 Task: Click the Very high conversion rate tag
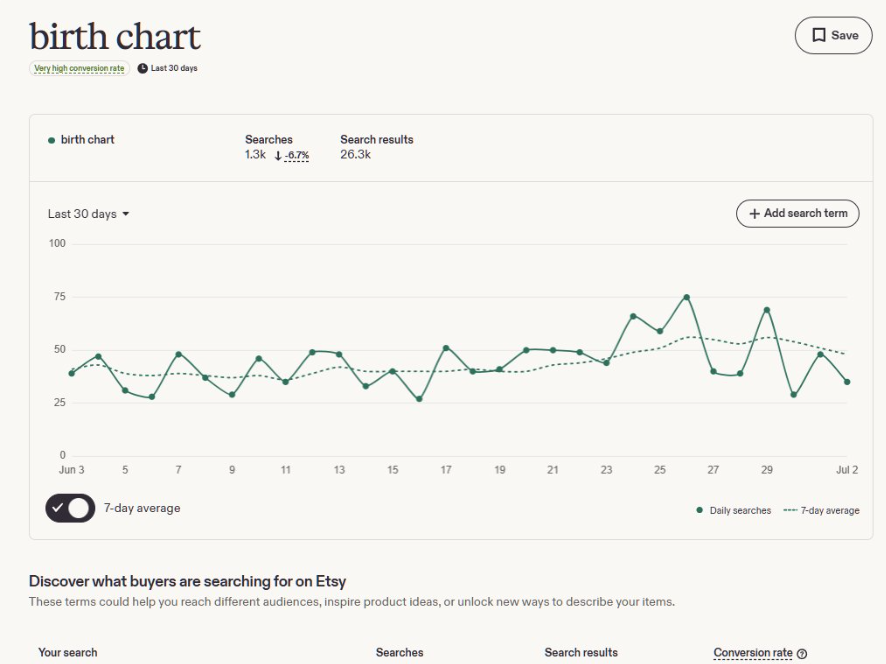coord(79,68)
